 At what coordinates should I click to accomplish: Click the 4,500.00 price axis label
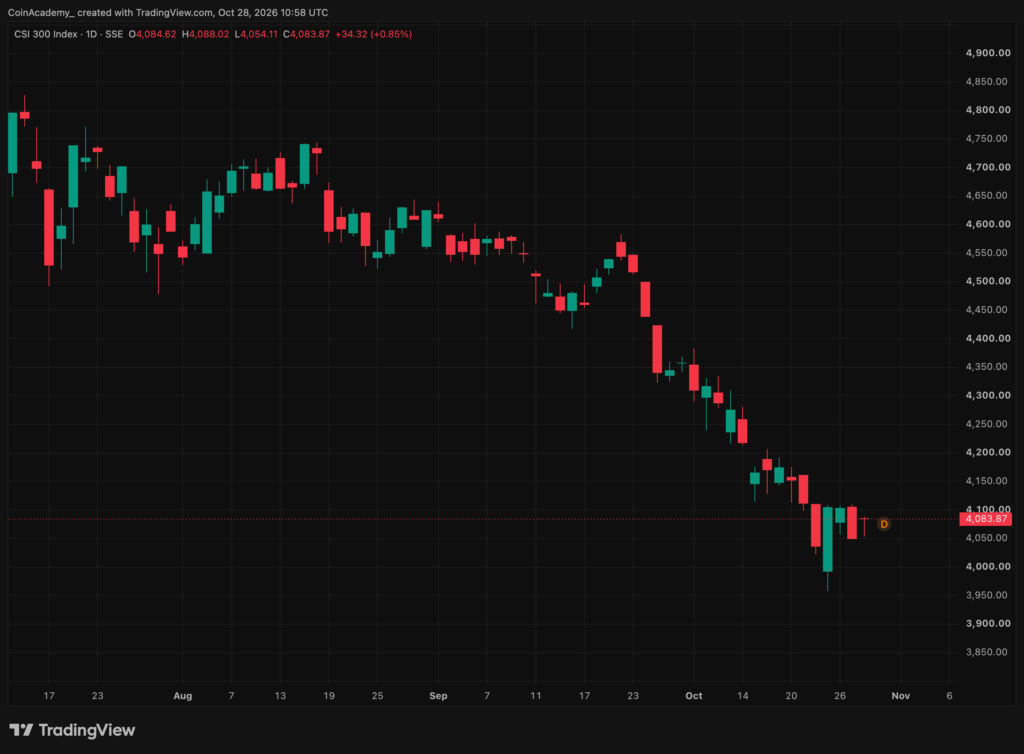(988, 281)
